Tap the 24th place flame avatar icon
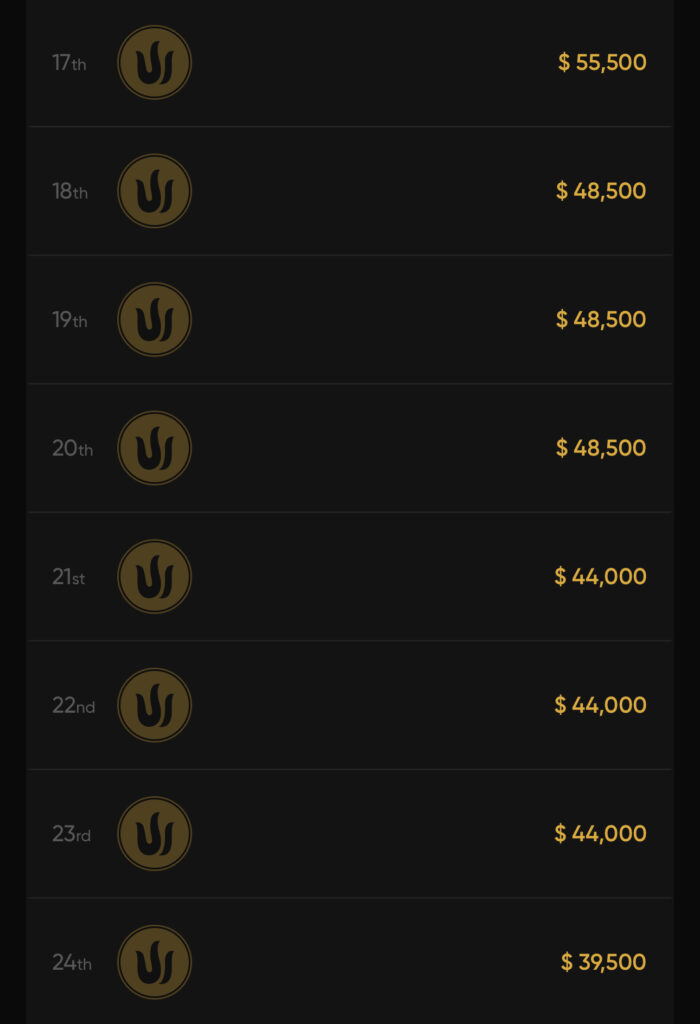 tap(154, 962)
